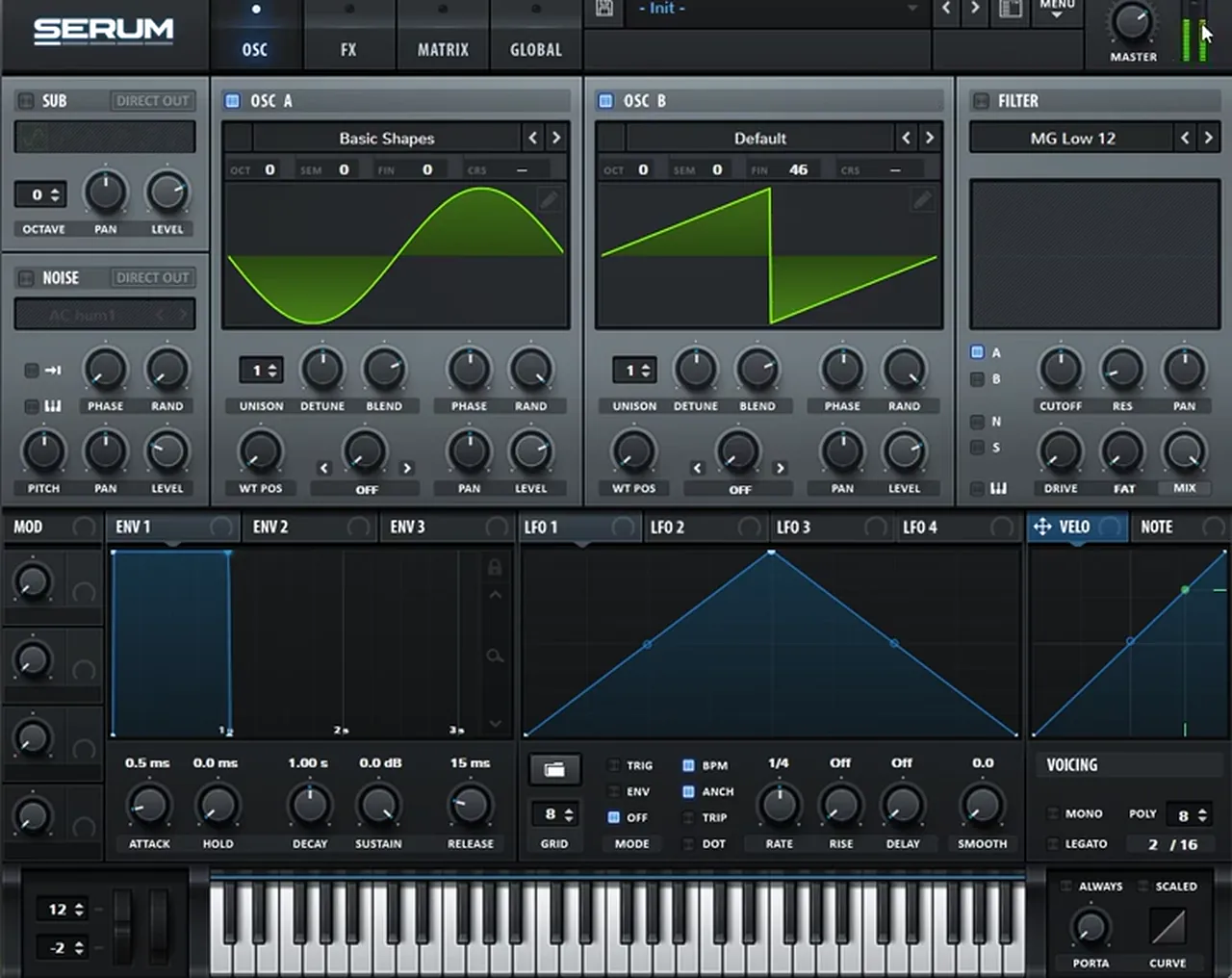Adjust LFO grid size stepper
This screenshot has width=1232, height=978.
tap(554, 814)
